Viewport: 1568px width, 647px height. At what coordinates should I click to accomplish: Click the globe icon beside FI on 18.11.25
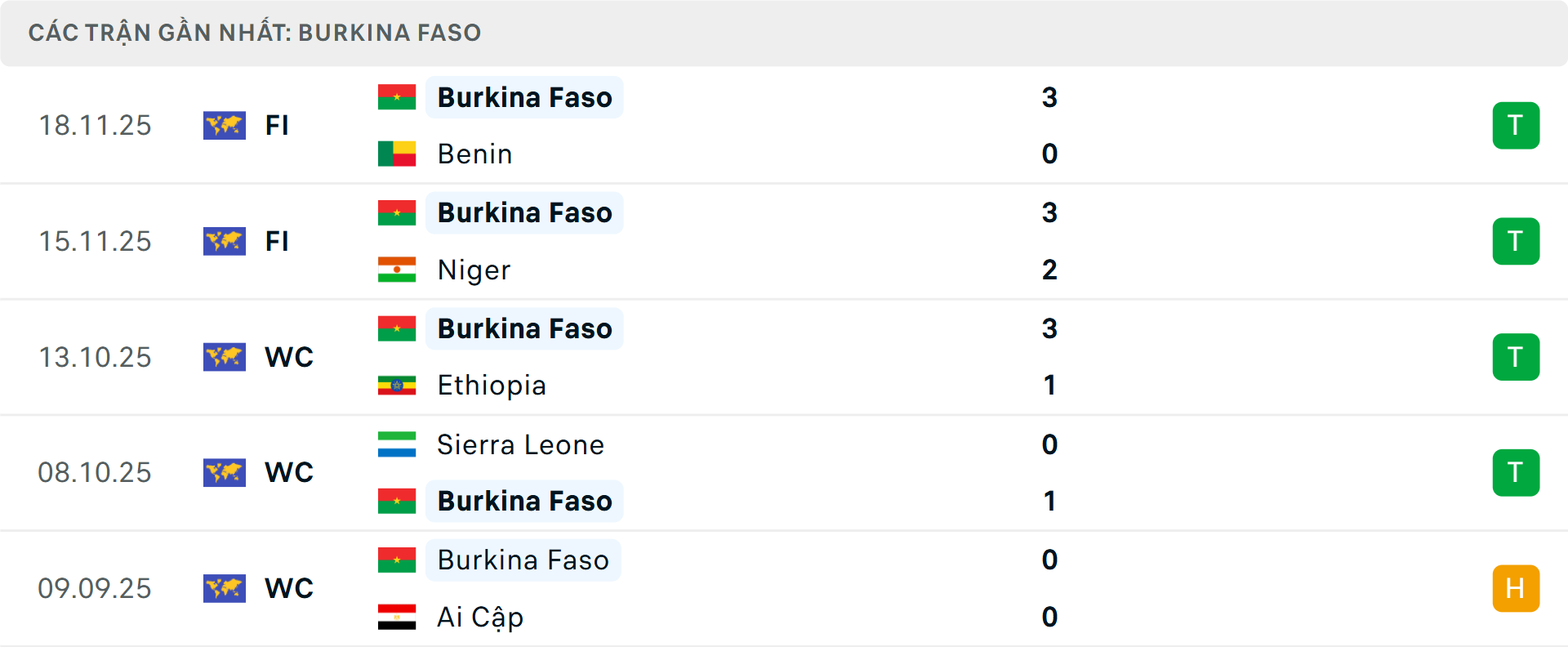coord(225,125)
